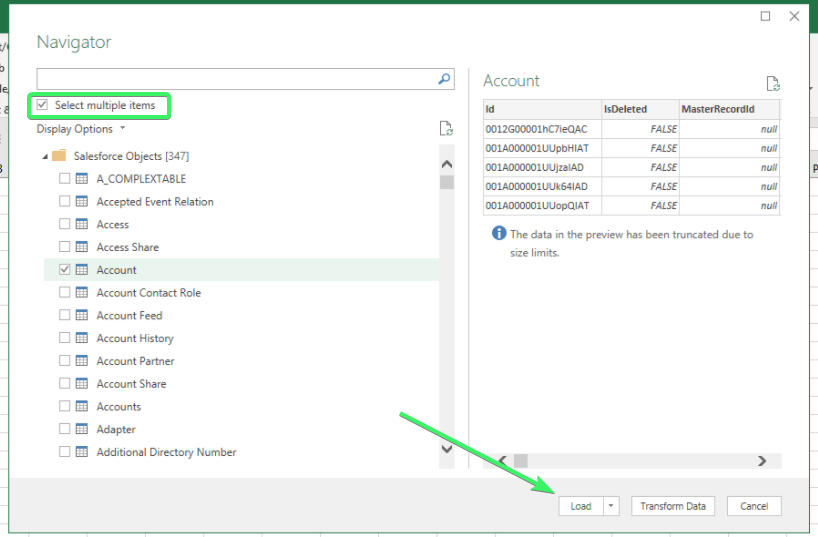Click table icon beside Account Feed

tap(82, 315)
